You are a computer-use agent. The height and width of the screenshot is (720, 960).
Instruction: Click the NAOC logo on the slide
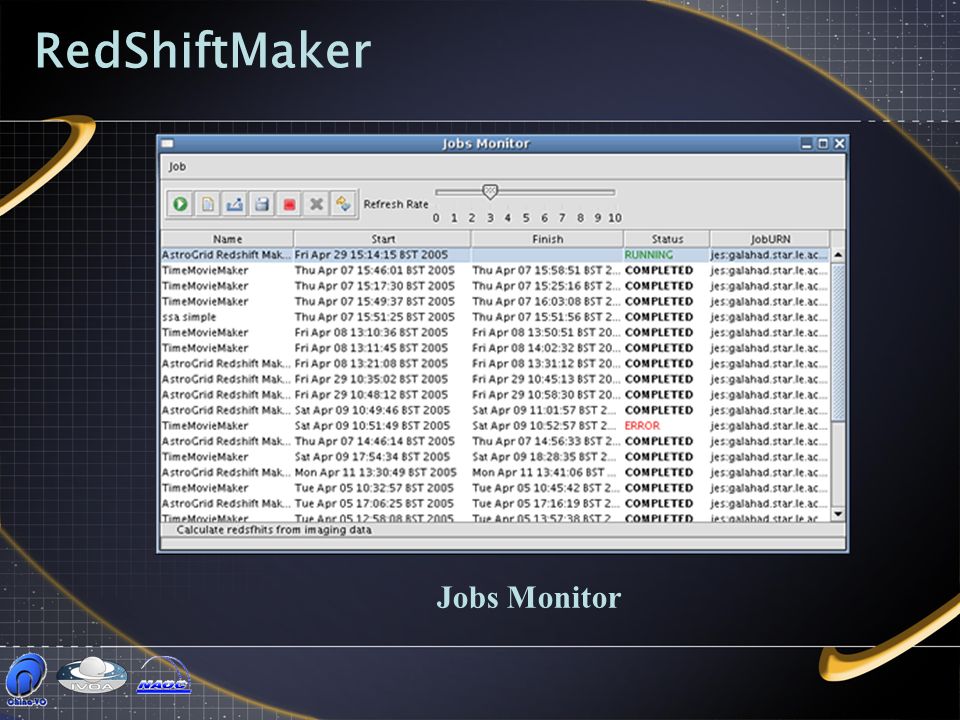pos(163,677)
